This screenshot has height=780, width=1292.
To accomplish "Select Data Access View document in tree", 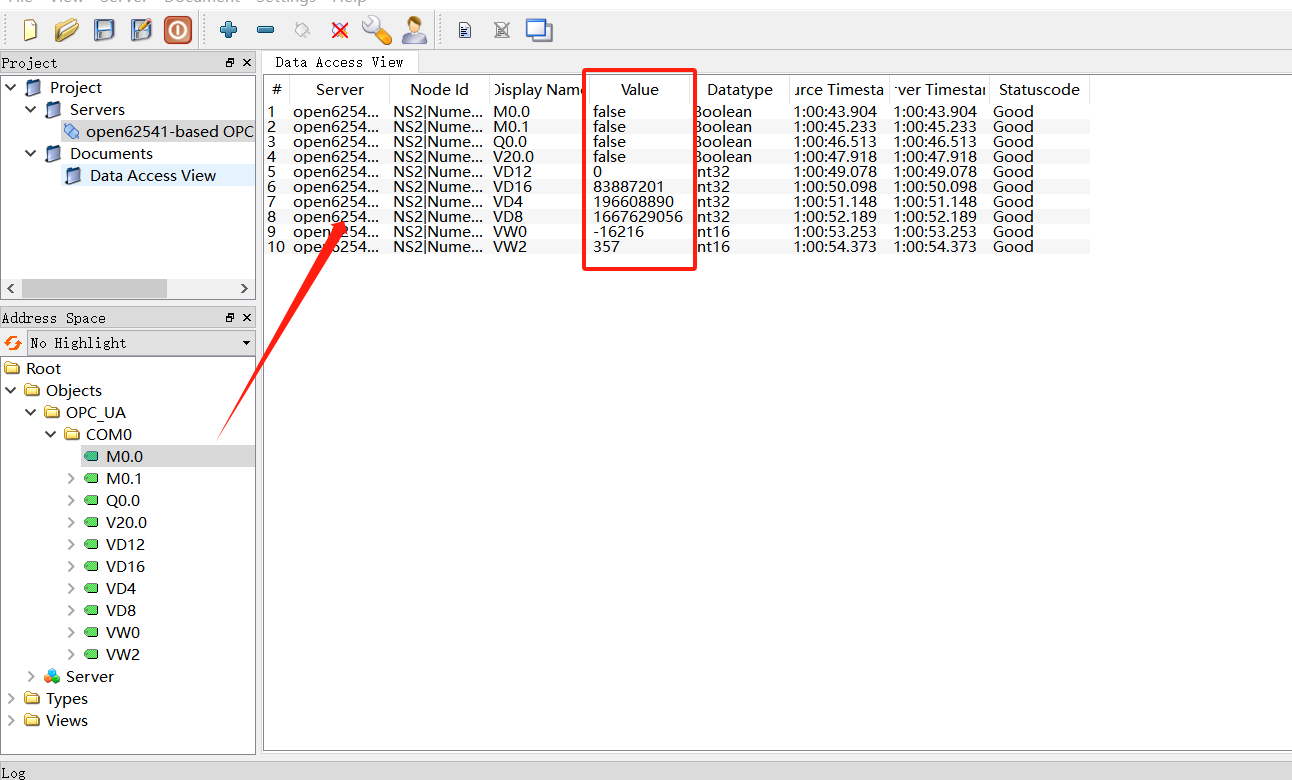I will [x=153, y=176].
